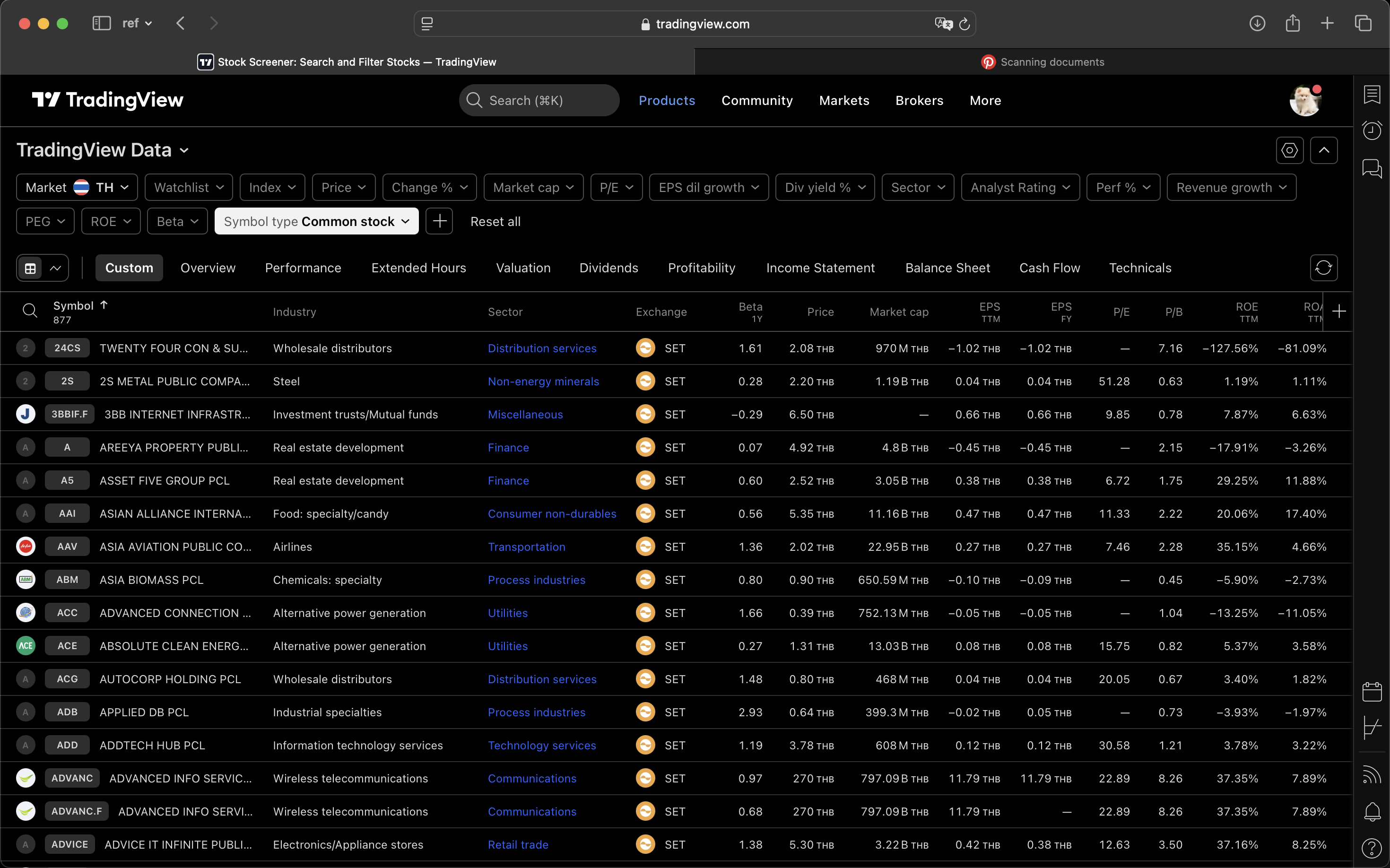
Task: Open the Retail trade sector link
Action: [518, 844]
